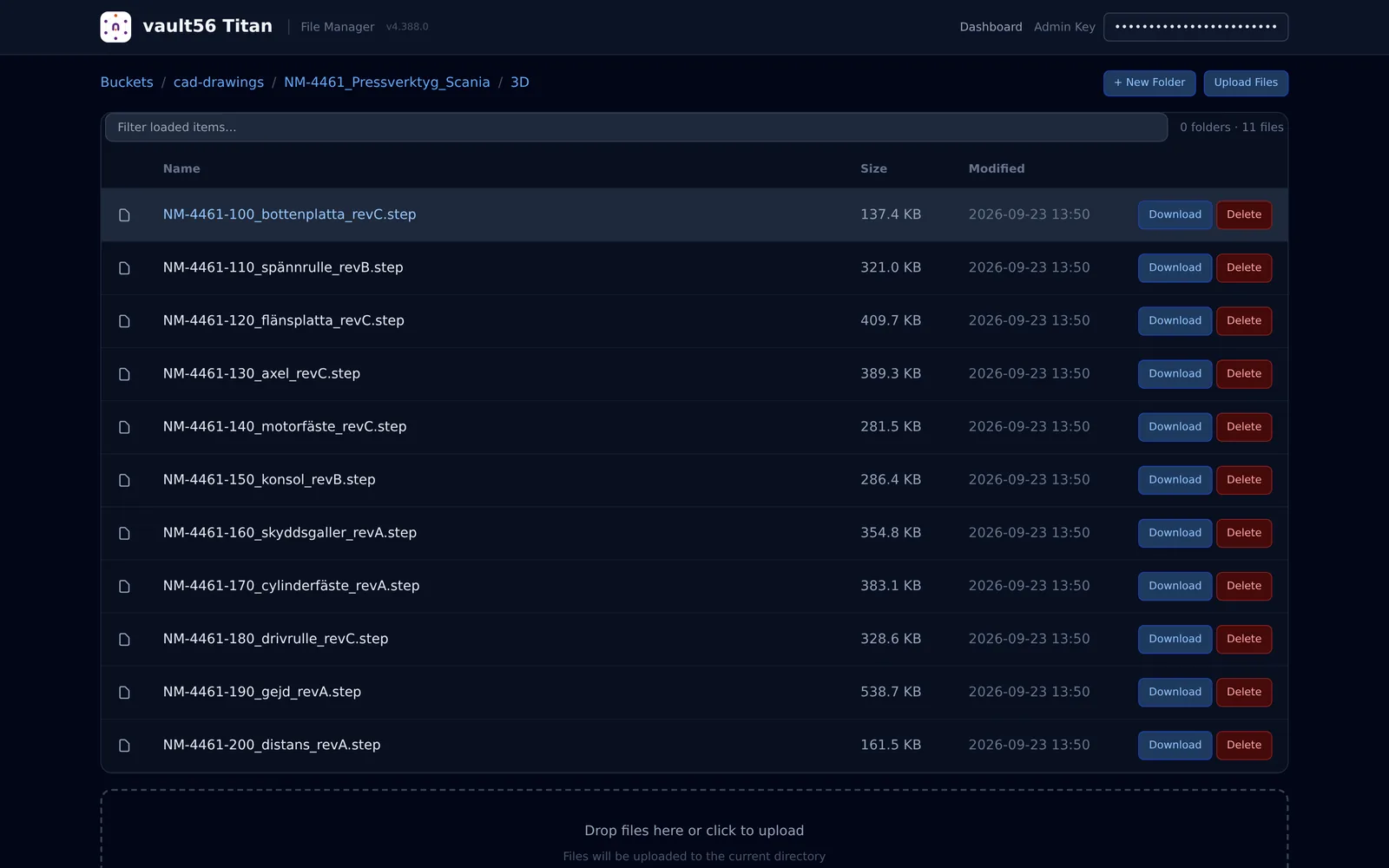Open the Dashboard page
Viewport: 1389px width, 868px height.
click(x=991, y=27)
